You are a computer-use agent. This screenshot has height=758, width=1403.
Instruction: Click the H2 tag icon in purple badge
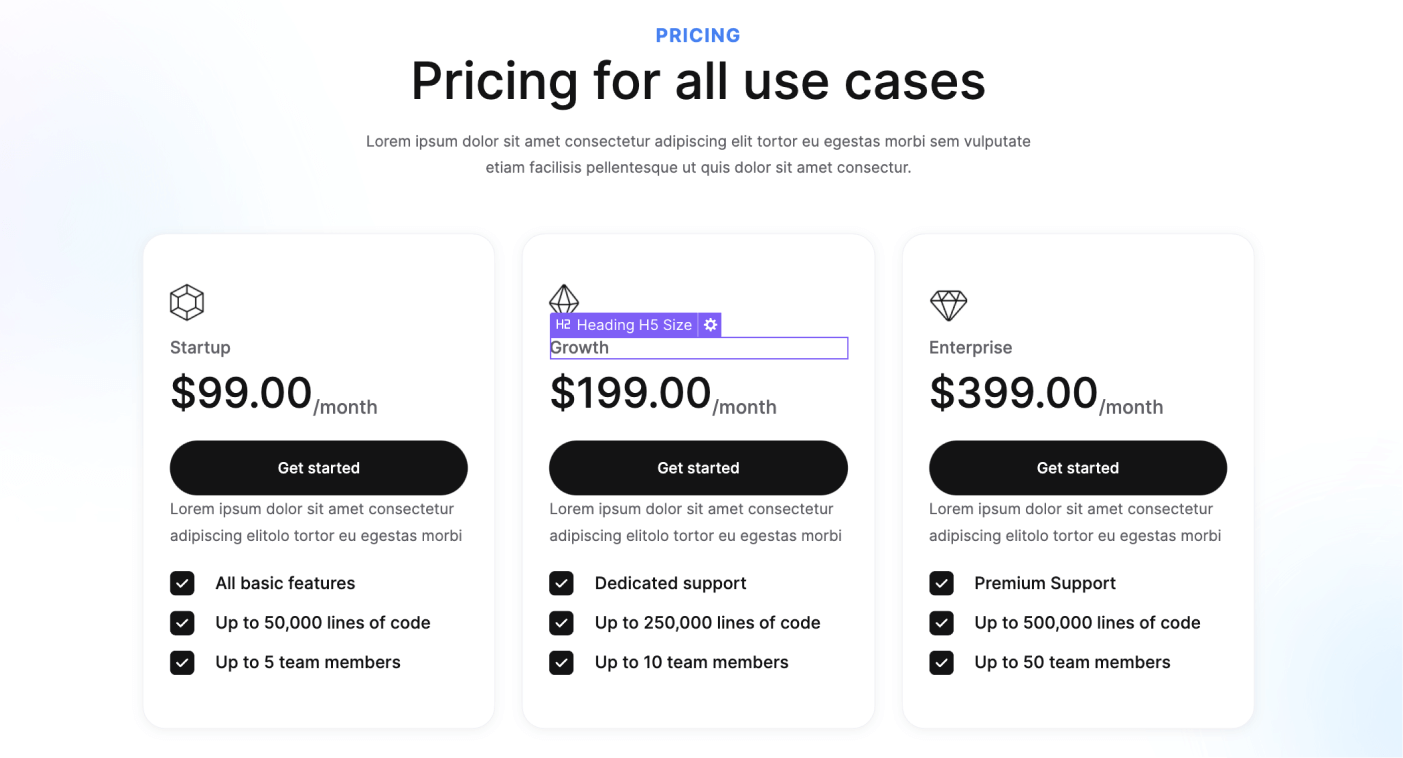click(x=563, y=324)
